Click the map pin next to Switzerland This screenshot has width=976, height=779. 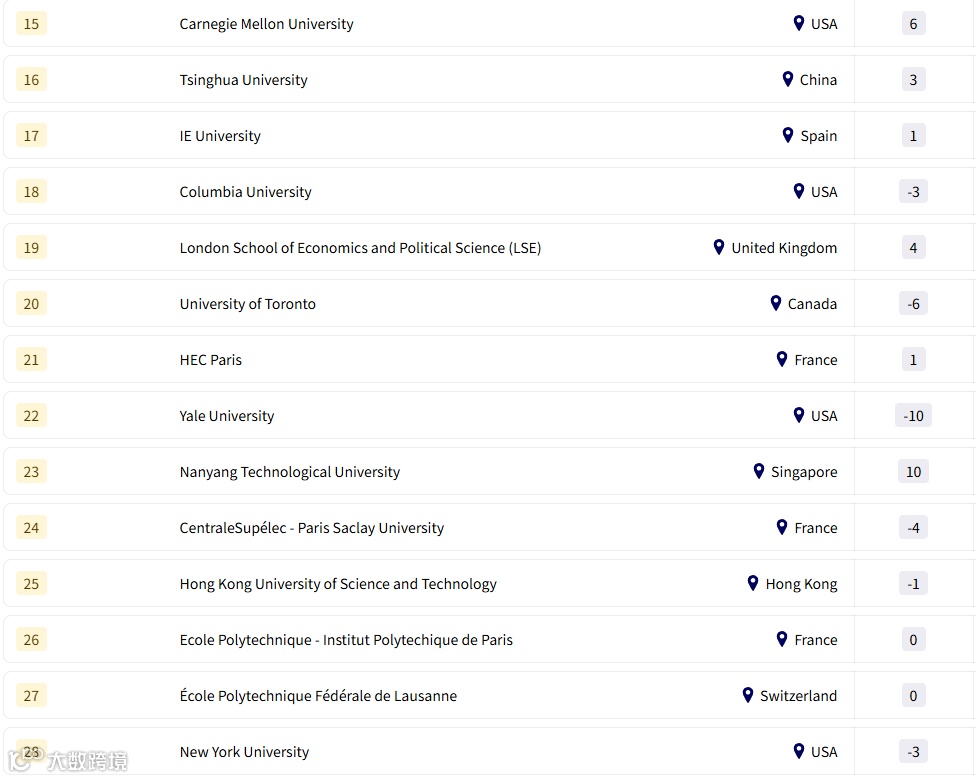[747, 695]
